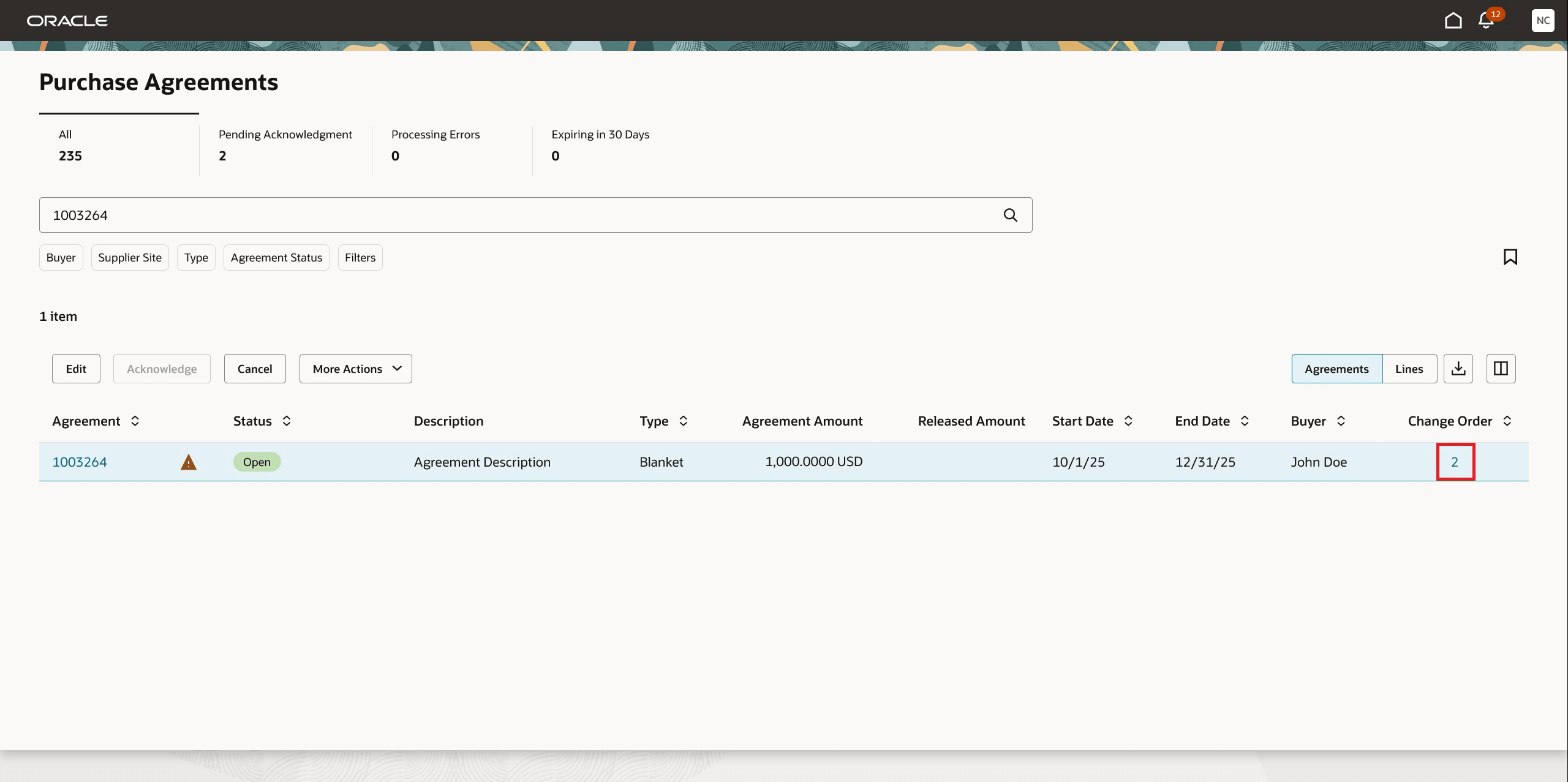The image size is (1568, 782).
Task: Click the Cancel button
Action: click(255, 368)
